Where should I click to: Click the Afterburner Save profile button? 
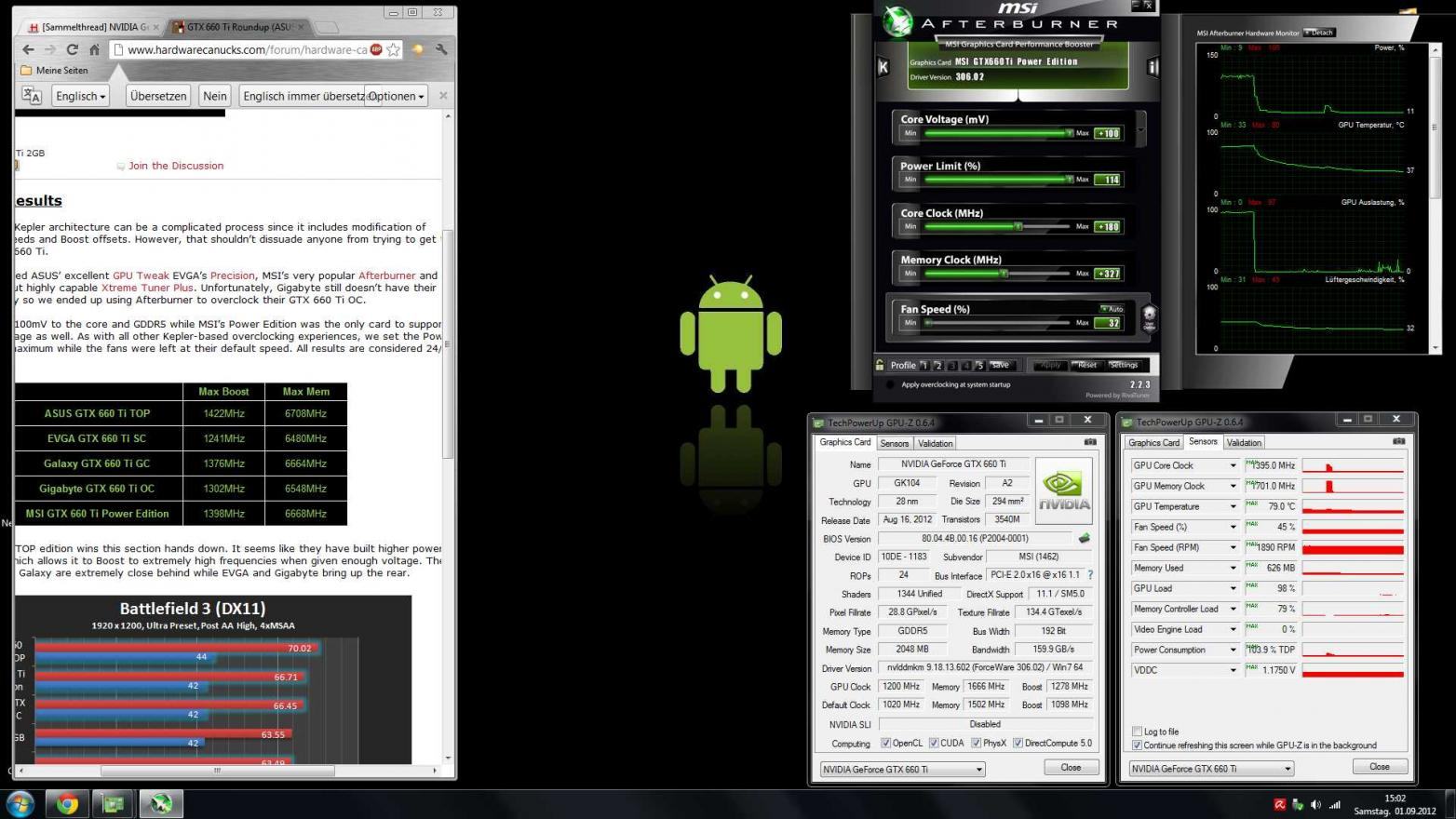pyautogui.click(x=1000, y=365)
